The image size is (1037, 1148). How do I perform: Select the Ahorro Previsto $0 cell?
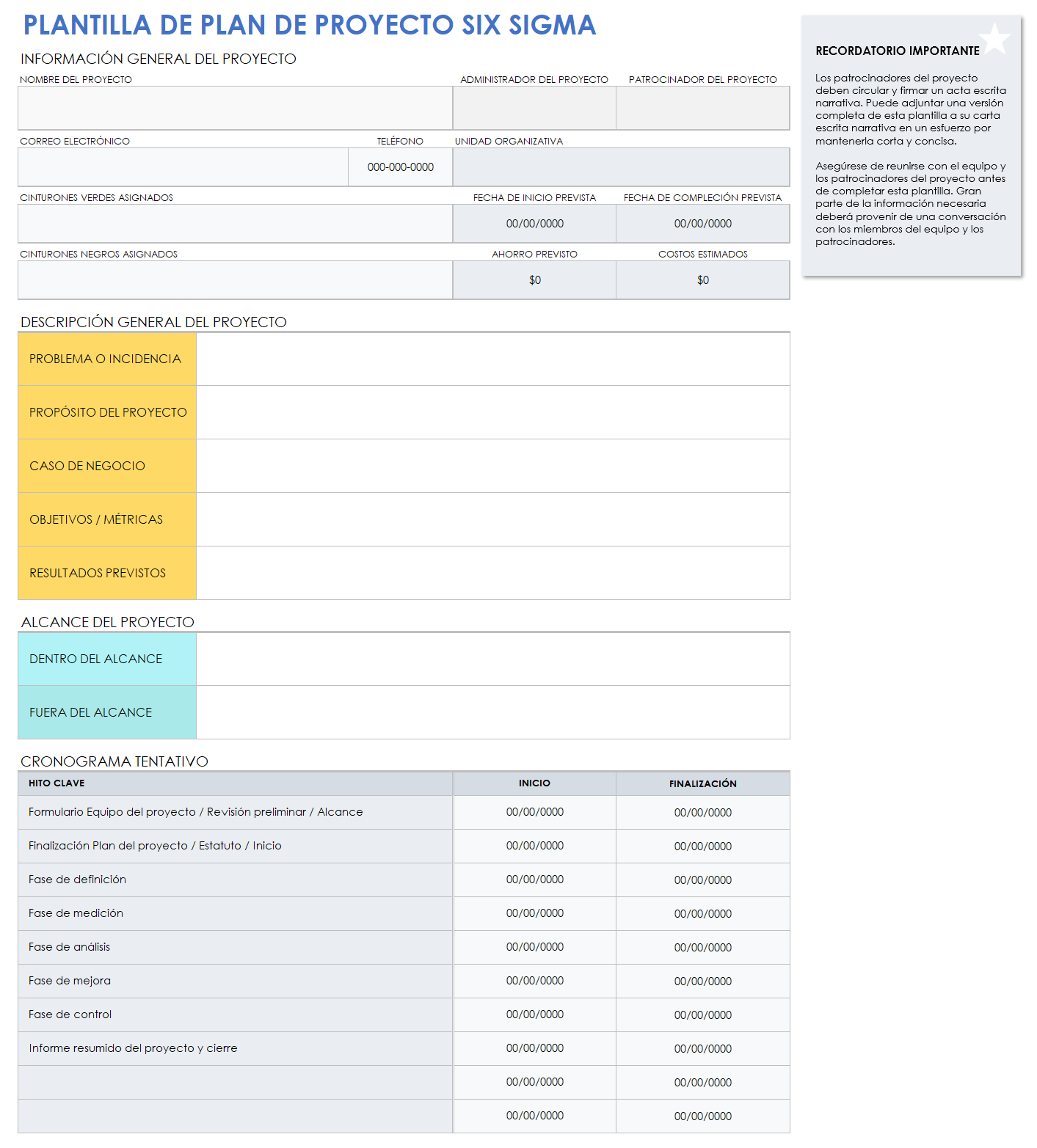click(534, 280)
